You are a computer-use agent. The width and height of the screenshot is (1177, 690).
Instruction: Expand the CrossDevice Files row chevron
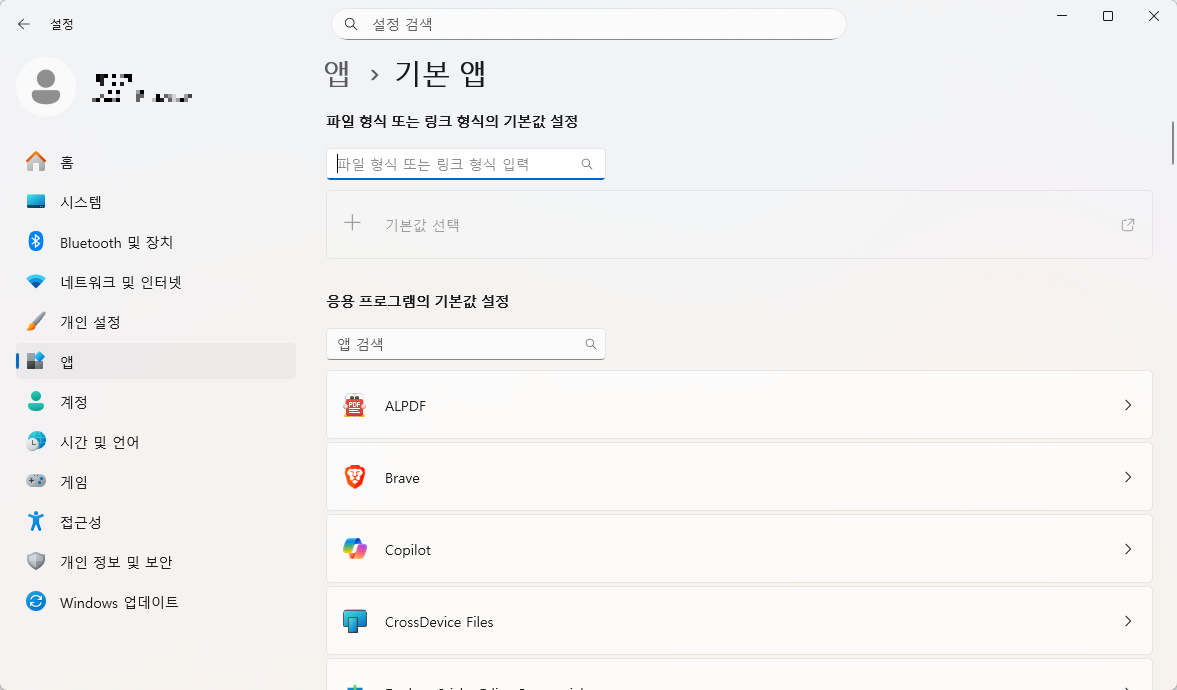pos(1127,621)
